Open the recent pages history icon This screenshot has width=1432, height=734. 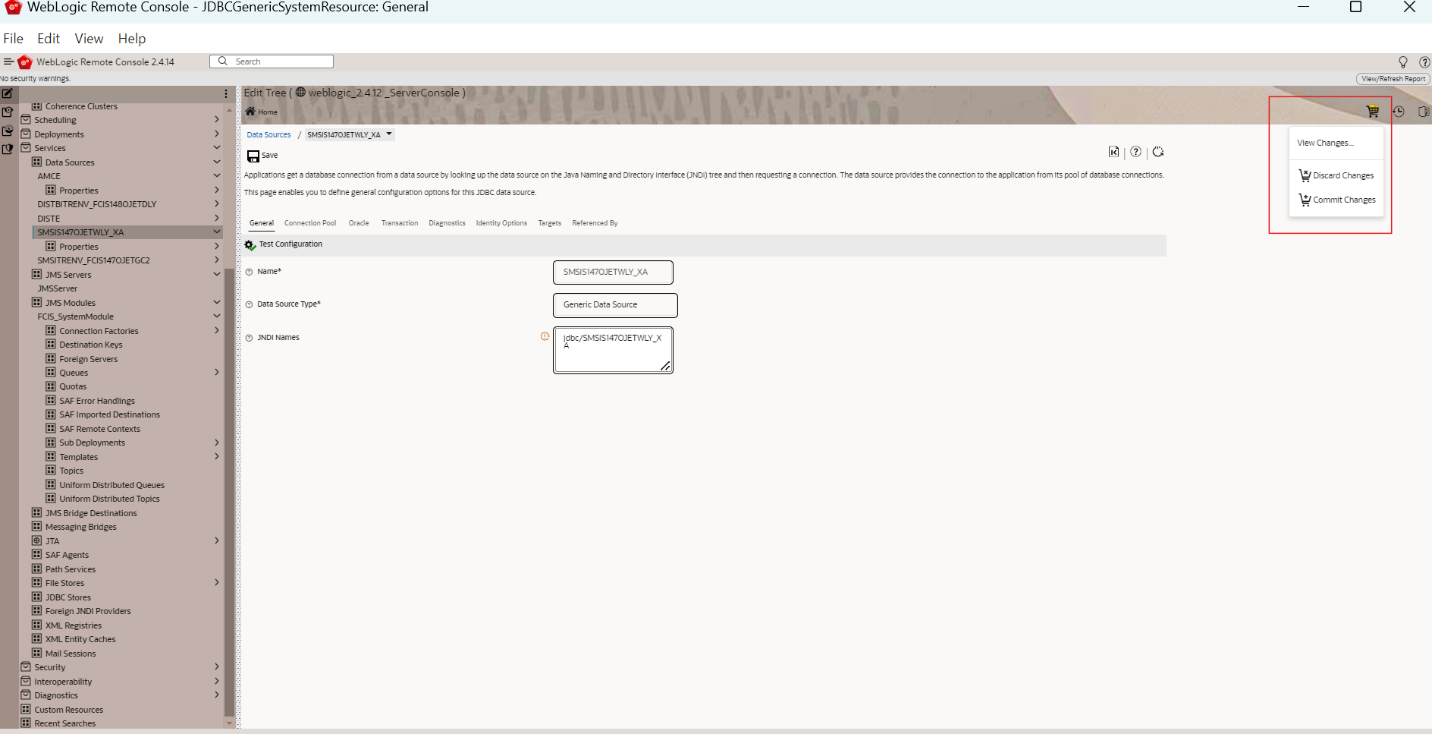pyautogui.click(x=1398, y=112)
